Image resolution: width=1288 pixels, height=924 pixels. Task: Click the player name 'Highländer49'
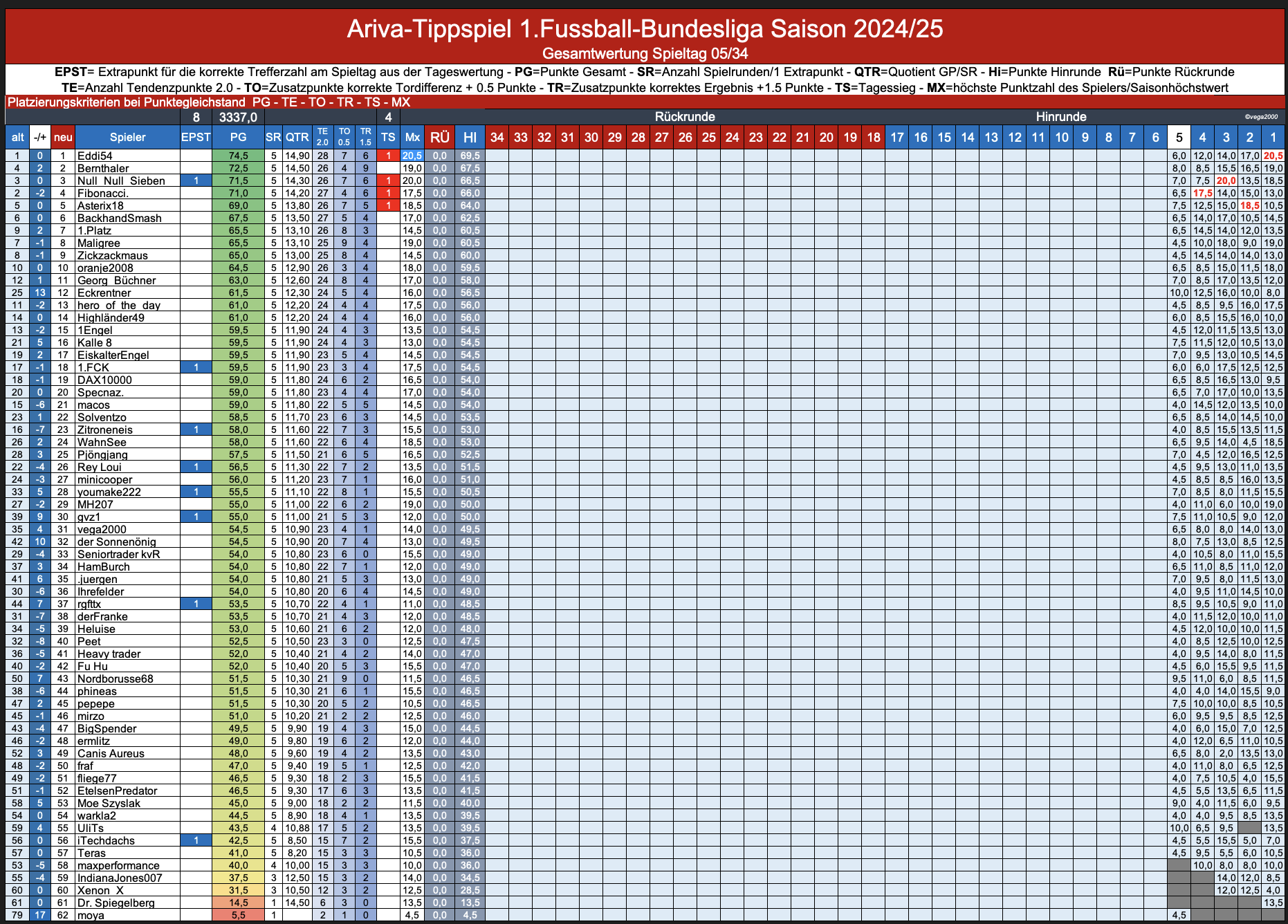[111, 317]
